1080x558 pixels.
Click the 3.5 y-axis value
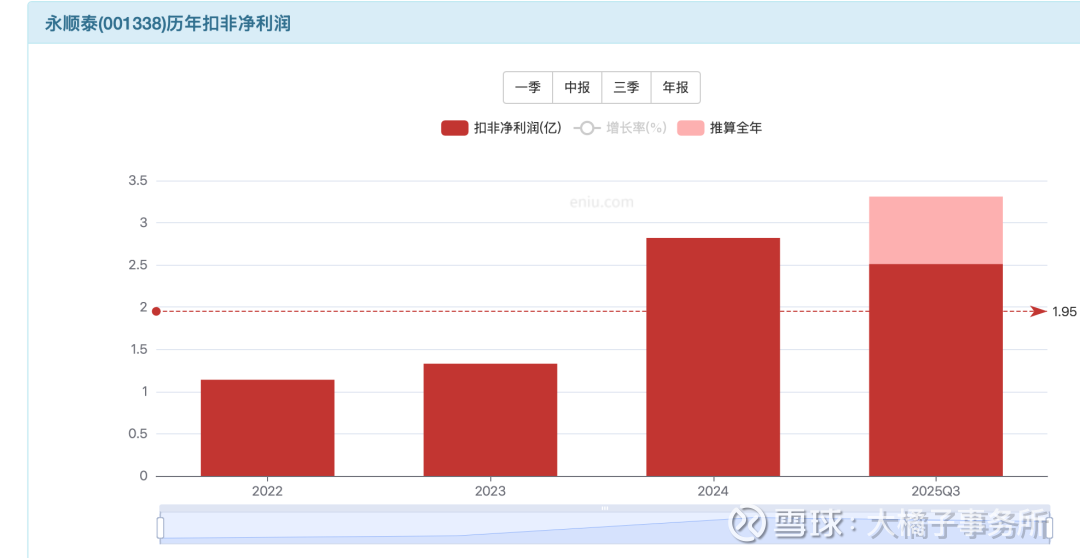coord(138,180)
